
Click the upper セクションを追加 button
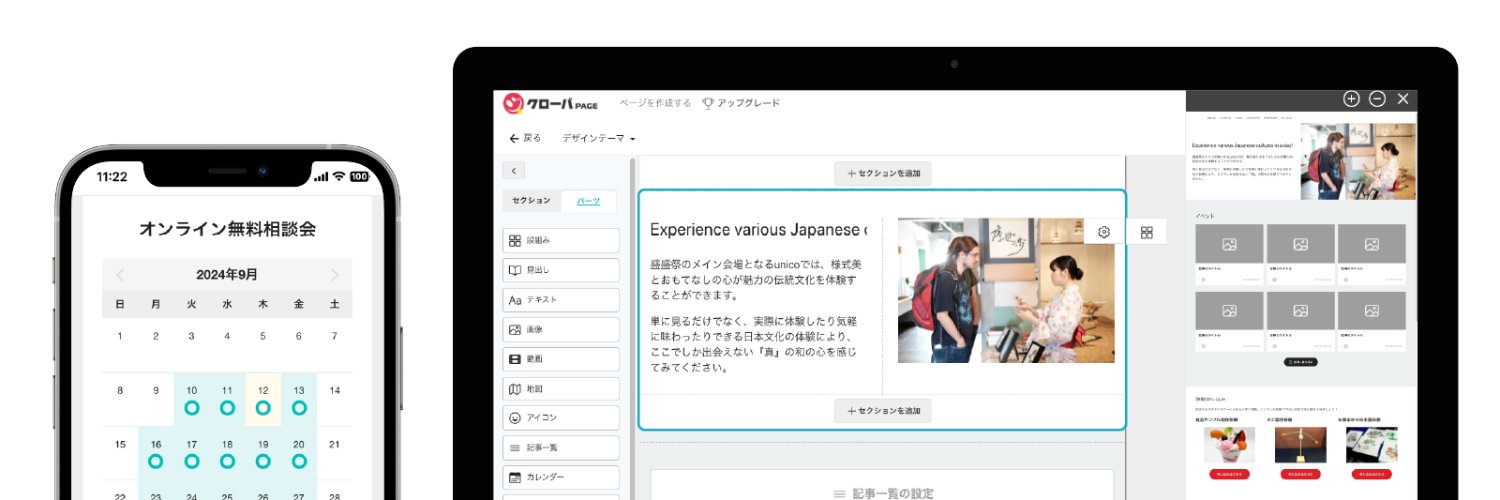883,173
